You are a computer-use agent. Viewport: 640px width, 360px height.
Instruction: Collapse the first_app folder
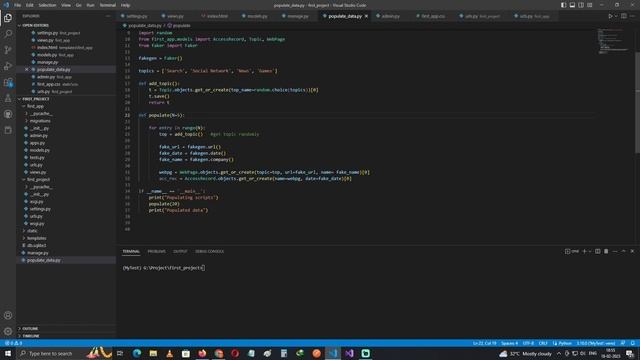[36, 106]
